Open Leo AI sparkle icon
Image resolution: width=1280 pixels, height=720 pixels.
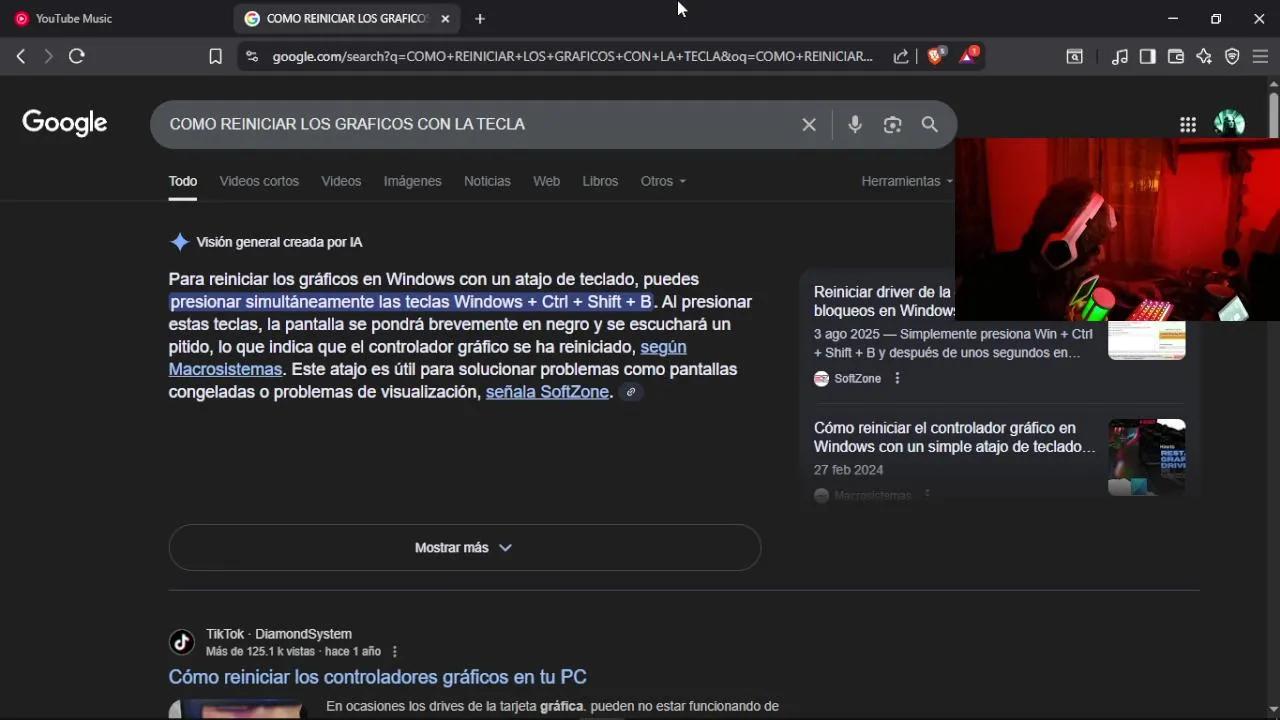coord(1204,57)
